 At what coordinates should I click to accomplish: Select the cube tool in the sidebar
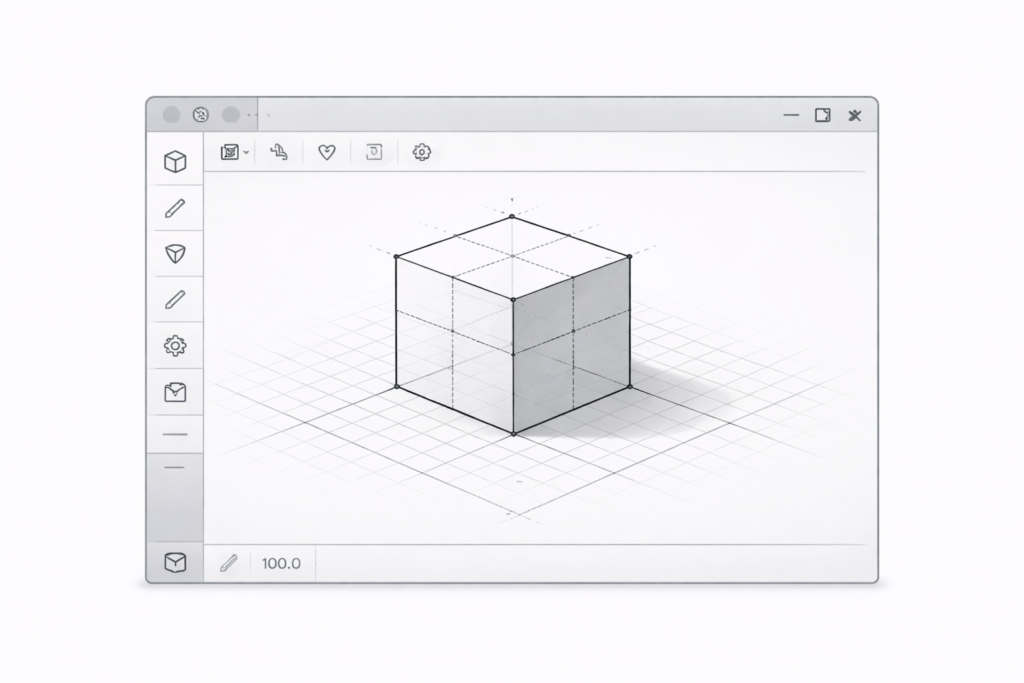[175, 162]
